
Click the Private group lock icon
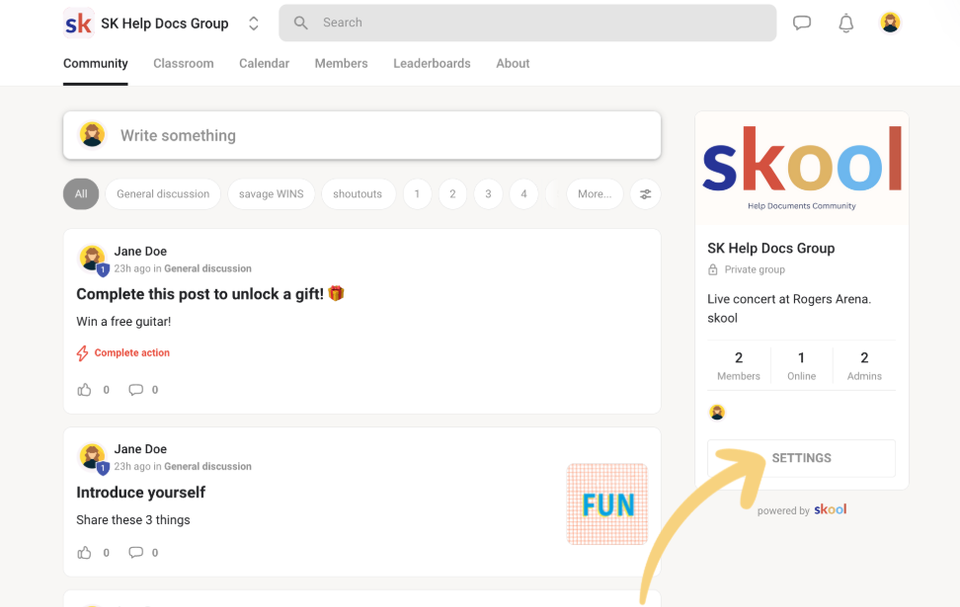[x=713, y=270]
